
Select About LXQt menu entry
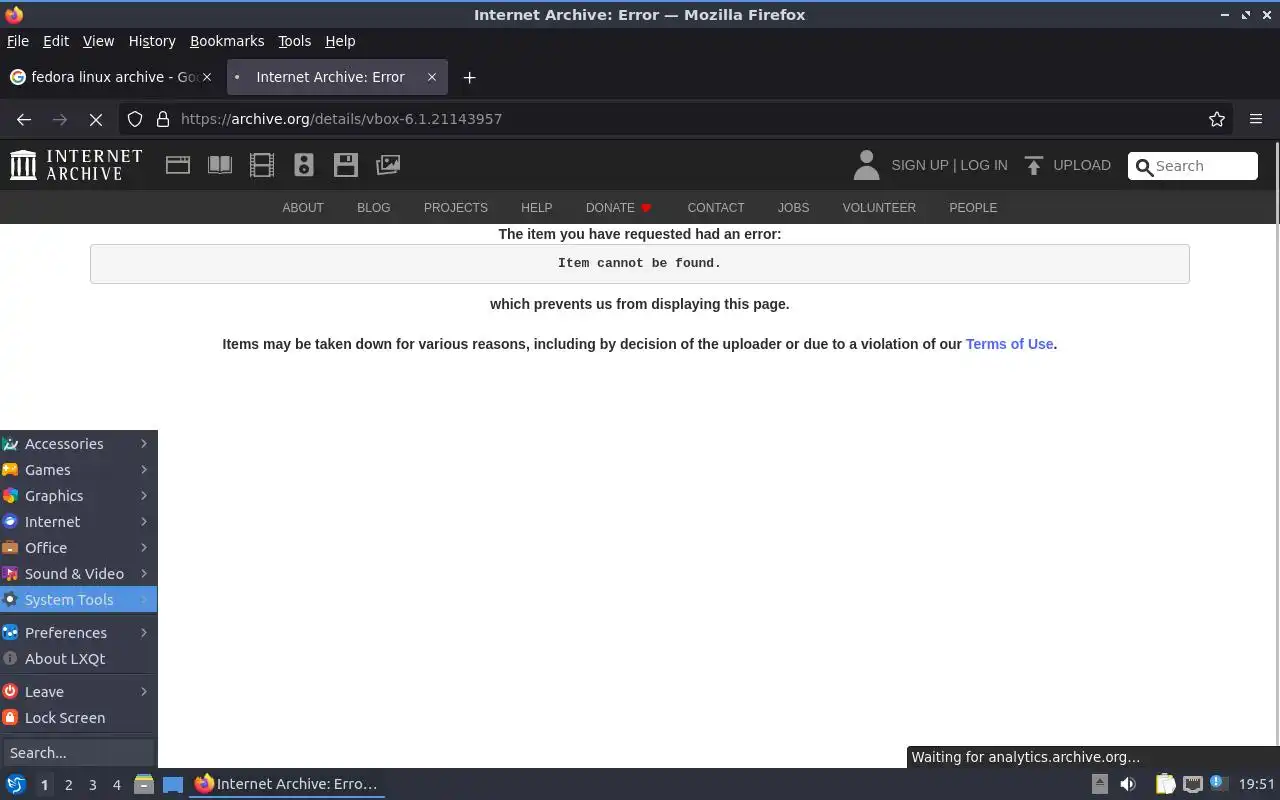79,659
